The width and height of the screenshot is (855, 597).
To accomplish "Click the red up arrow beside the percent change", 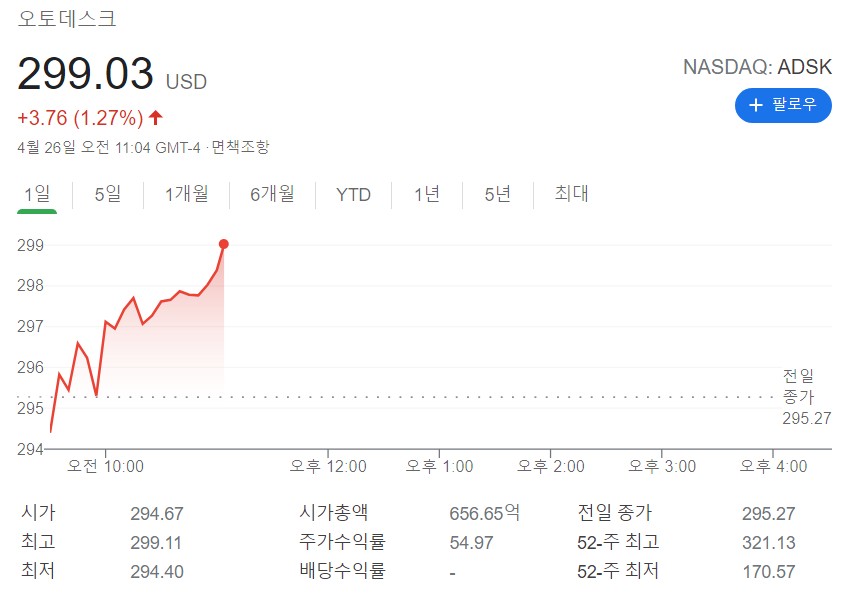I will coord(155,118).
